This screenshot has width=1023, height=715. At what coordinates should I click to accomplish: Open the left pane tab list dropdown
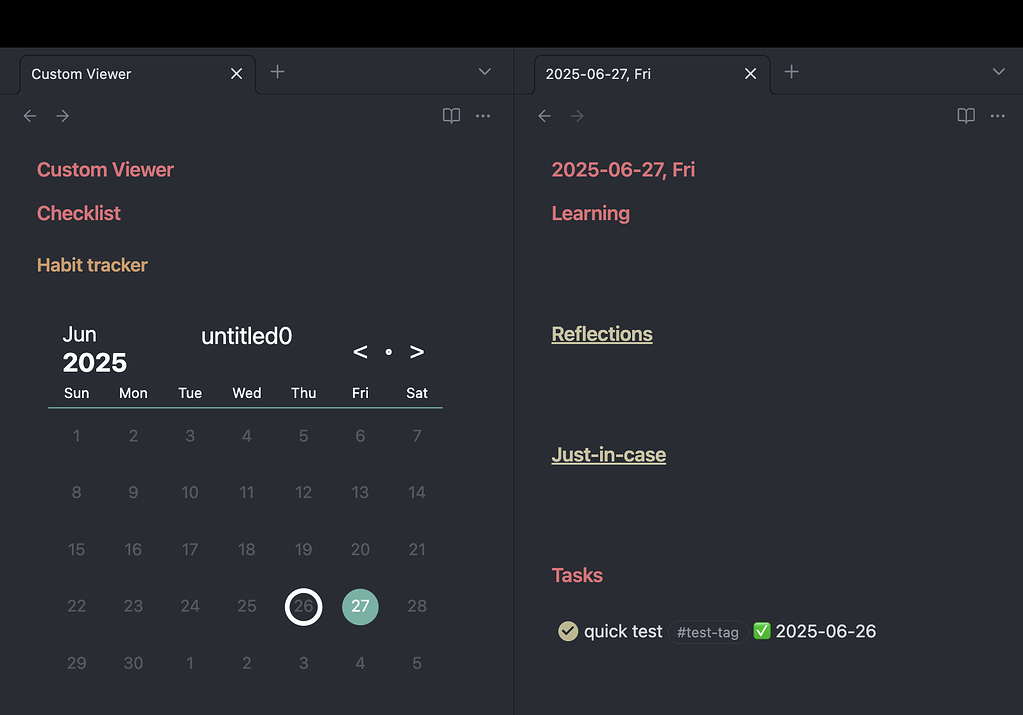pyautogui.click(x=484, y=71)
